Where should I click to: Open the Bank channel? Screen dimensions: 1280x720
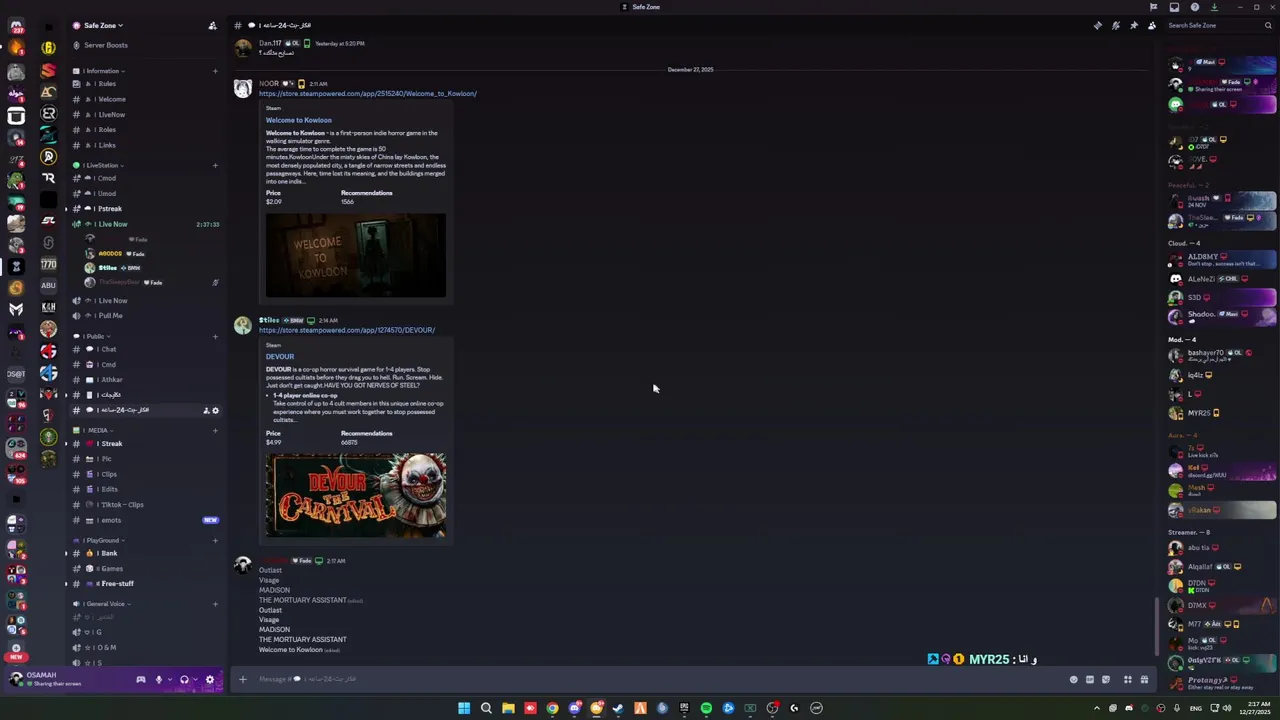146,553
